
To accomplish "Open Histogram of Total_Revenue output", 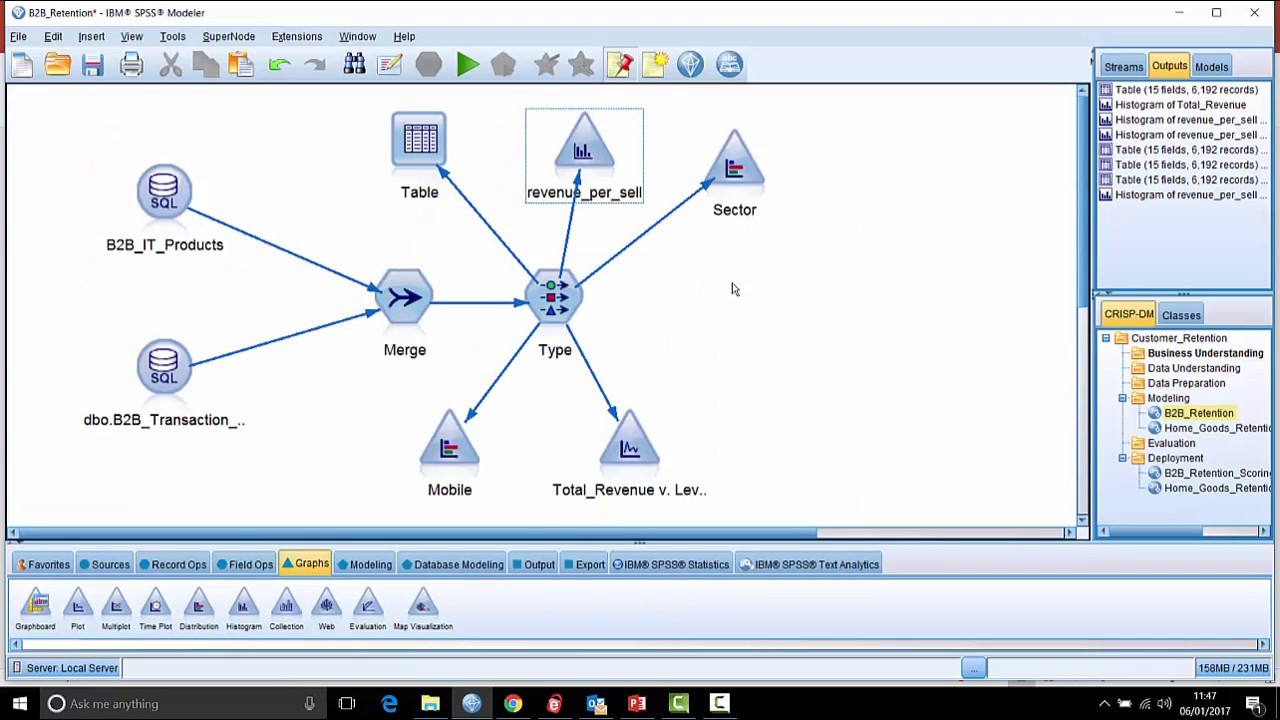I will (x=1180, y=105).
